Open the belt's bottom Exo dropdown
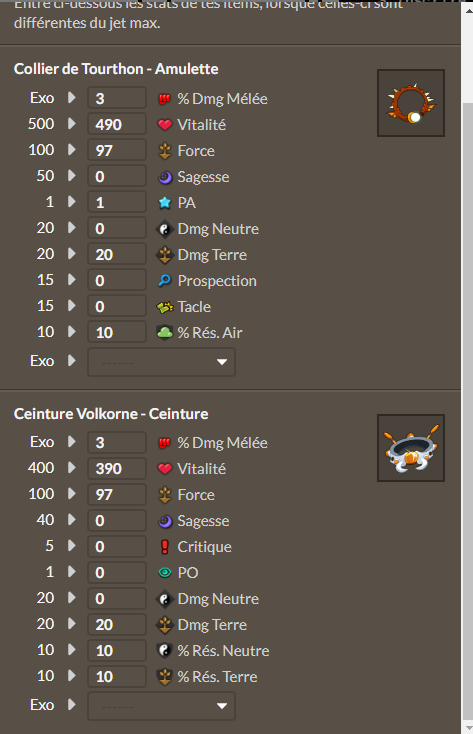473x734 pixels. 162,706
